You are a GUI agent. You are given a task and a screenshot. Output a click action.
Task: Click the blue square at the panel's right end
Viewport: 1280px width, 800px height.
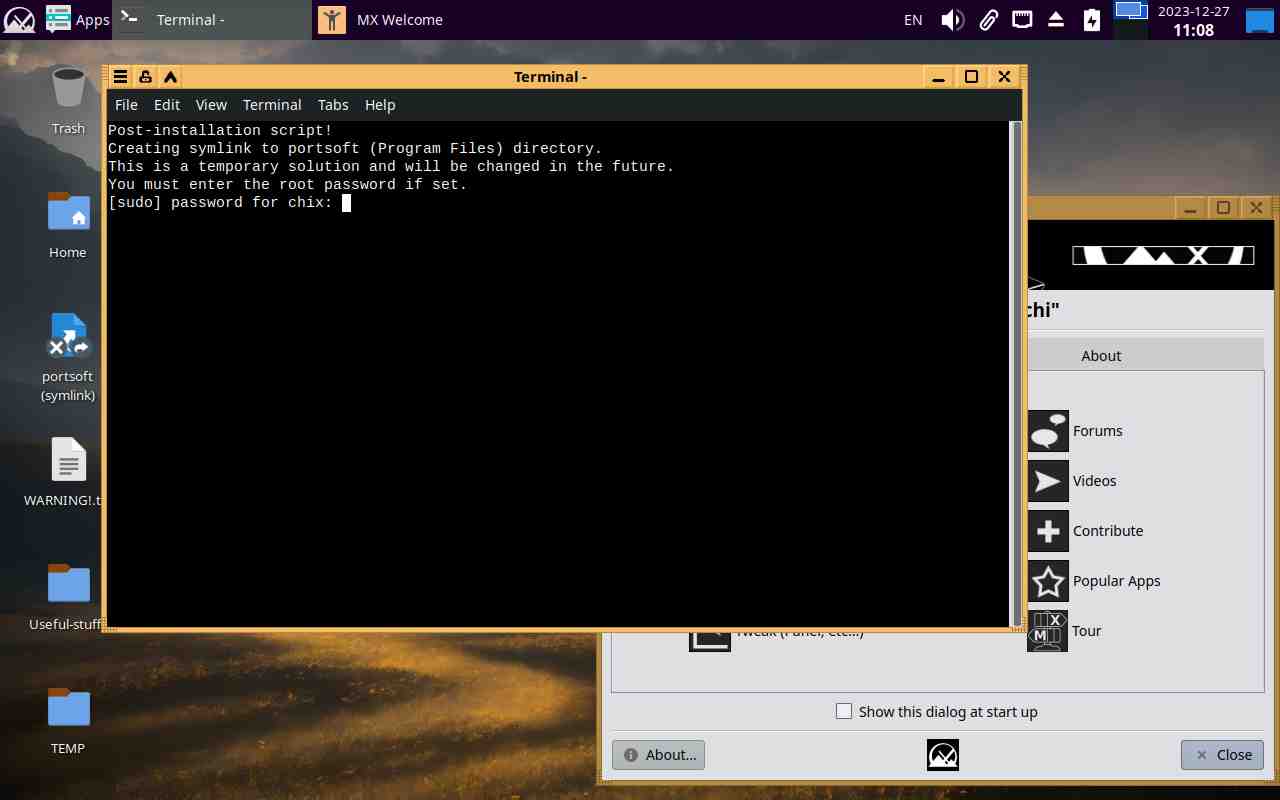[1260, 19]
